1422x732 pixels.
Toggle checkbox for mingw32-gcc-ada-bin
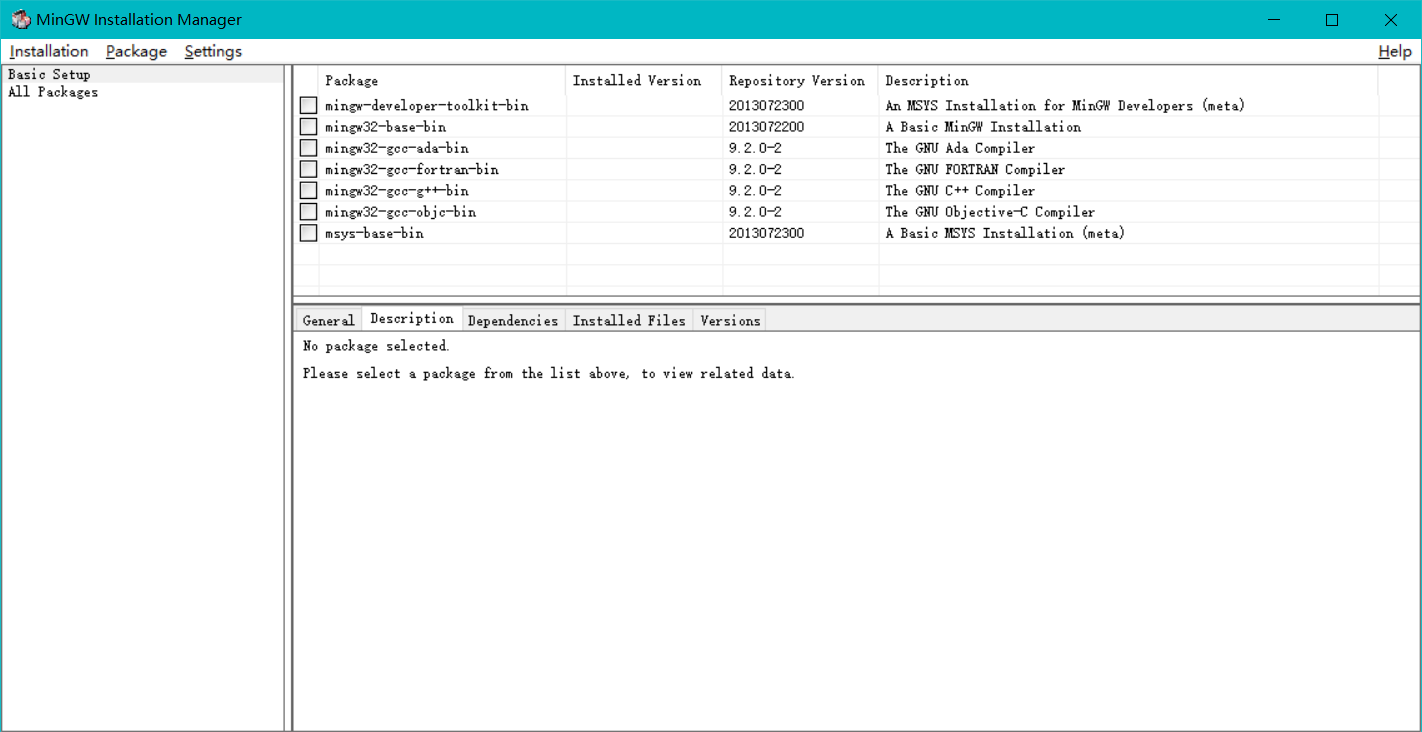[x=308, y=148]
